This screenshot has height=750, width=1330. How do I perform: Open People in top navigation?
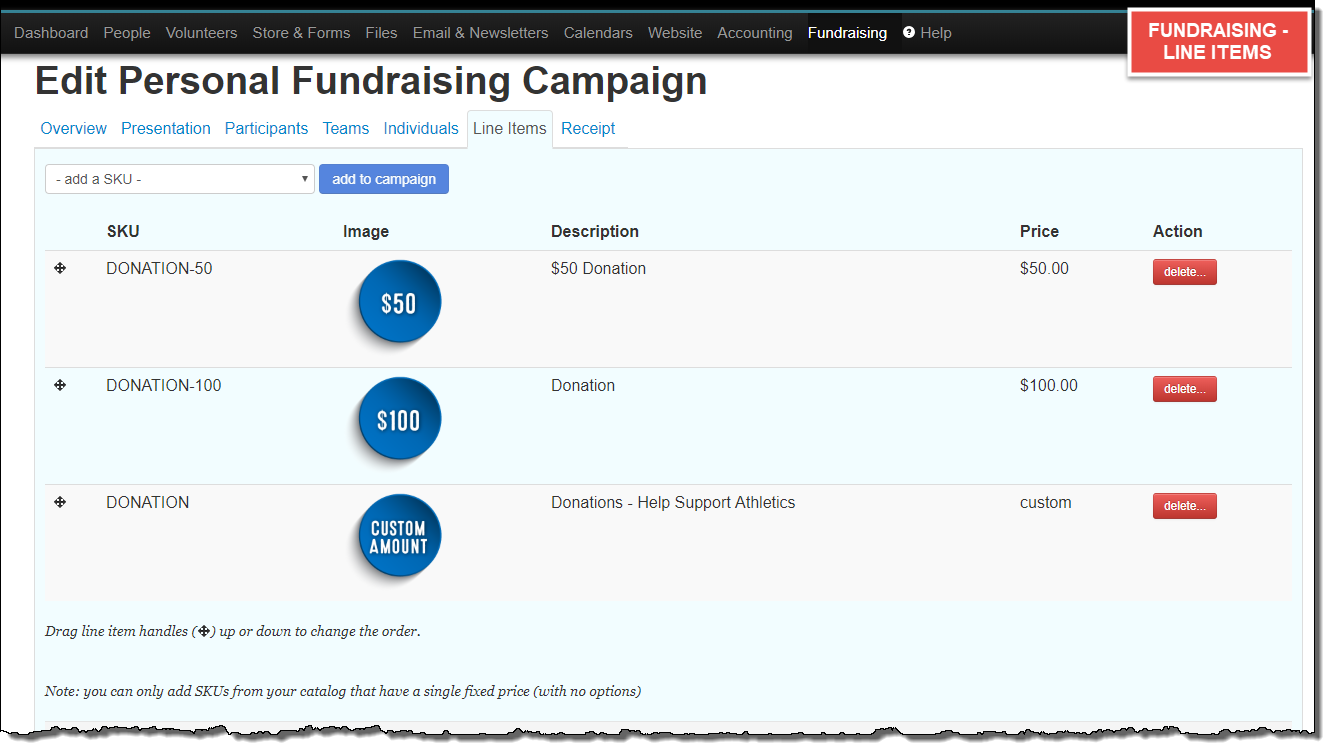[x=127, y=33]
